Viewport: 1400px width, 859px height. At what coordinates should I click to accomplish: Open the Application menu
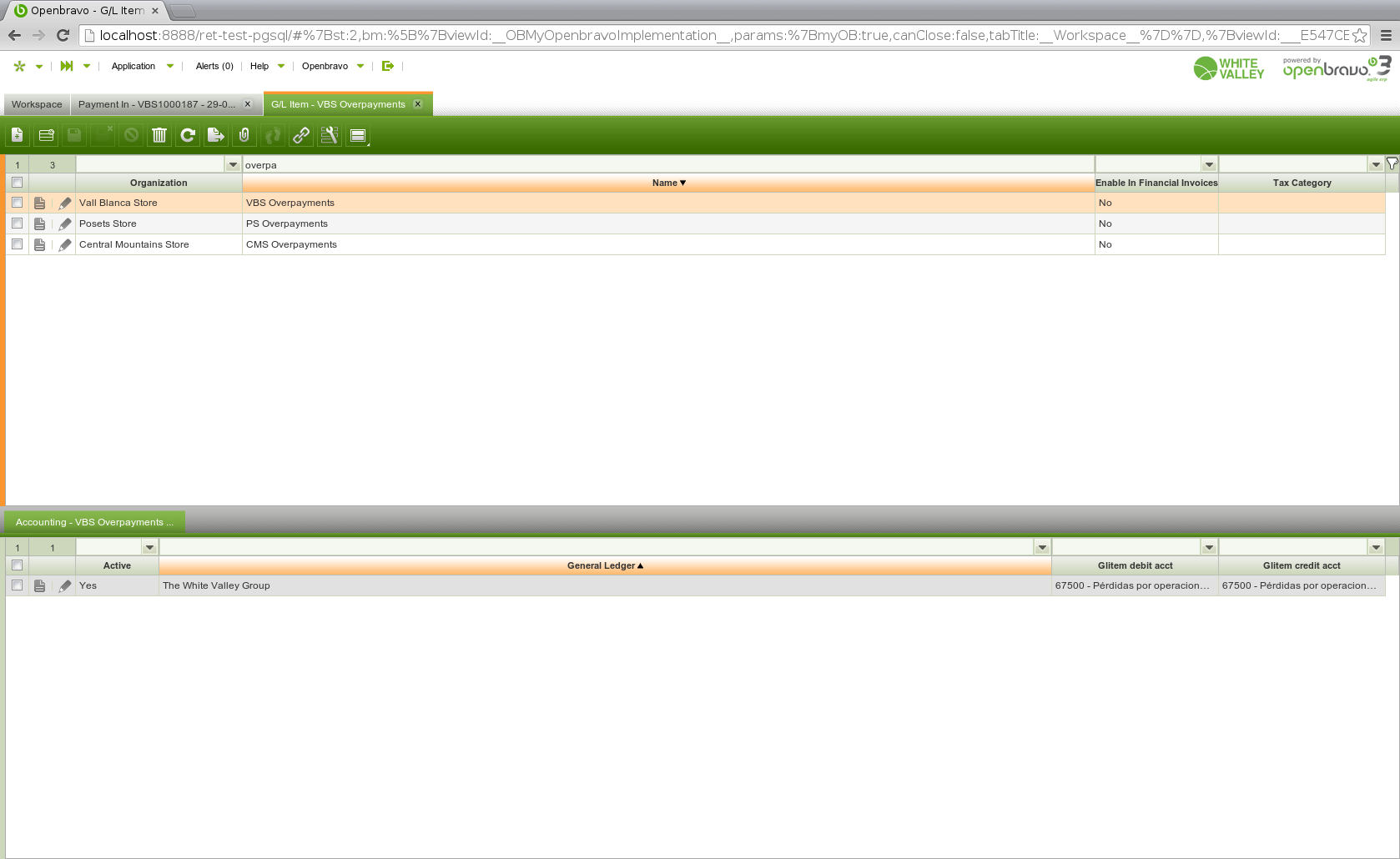(x=133, y=66)
